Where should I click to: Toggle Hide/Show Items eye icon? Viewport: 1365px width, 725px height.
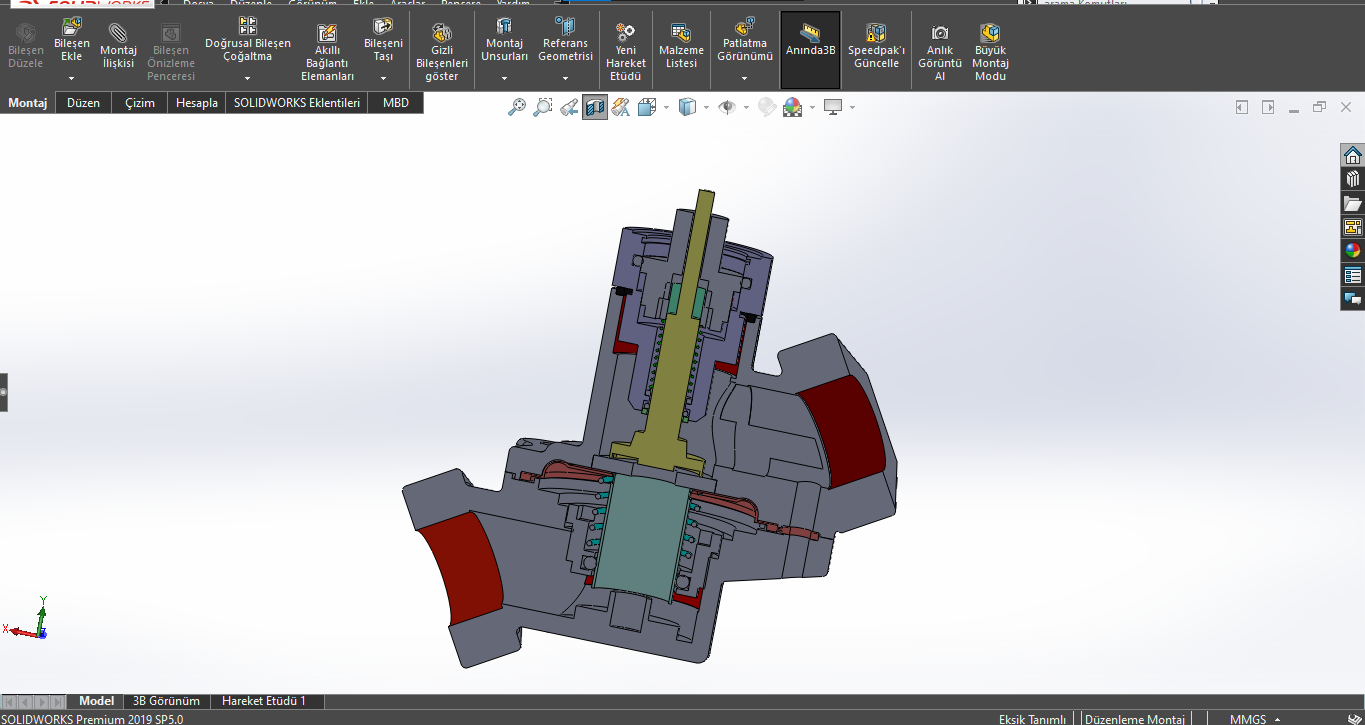click(x=727, y=107)
